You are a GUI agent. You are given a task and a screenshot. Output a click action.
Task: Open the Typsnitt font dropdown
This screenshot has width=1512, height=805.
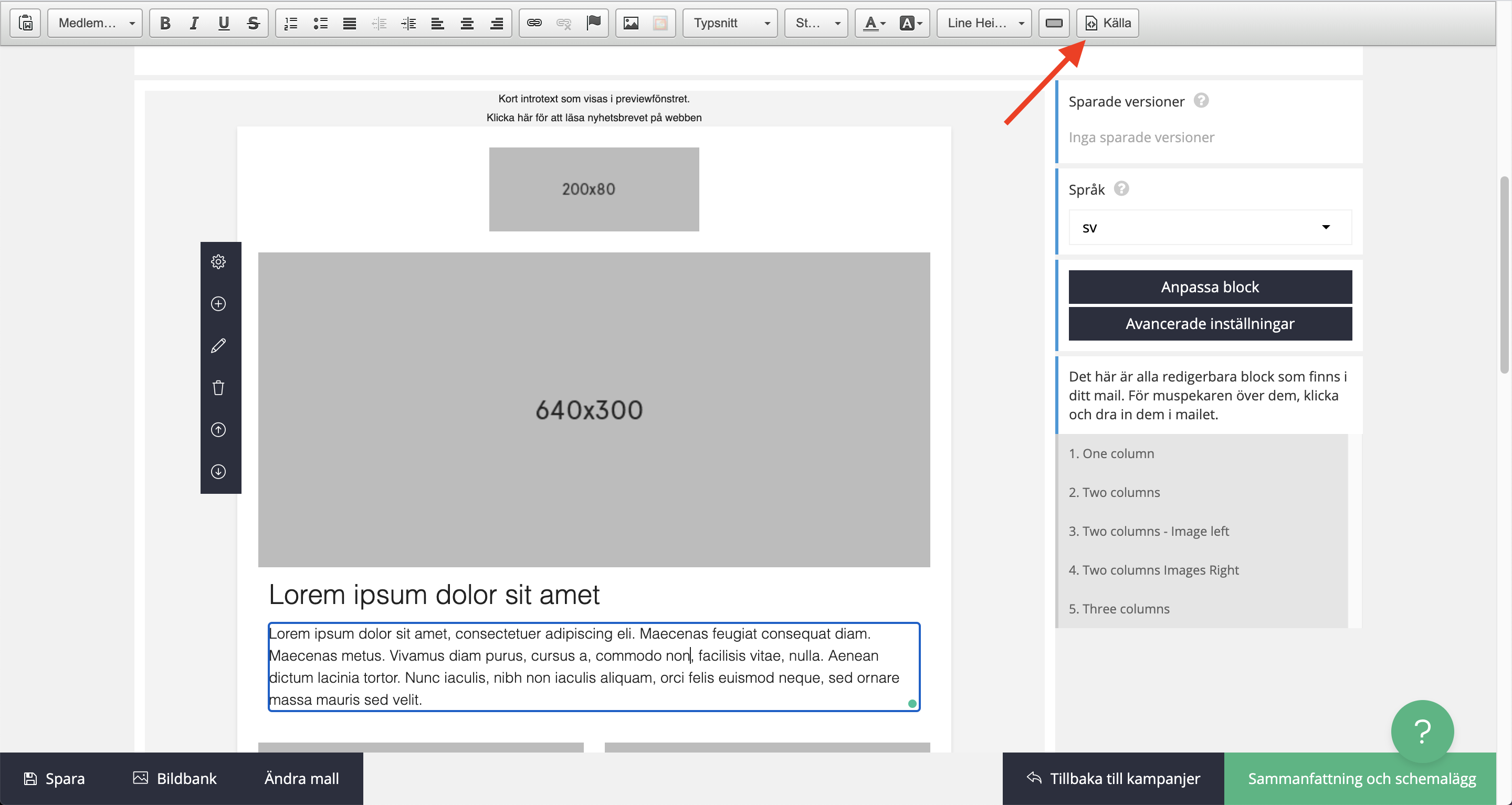(730, 23)
